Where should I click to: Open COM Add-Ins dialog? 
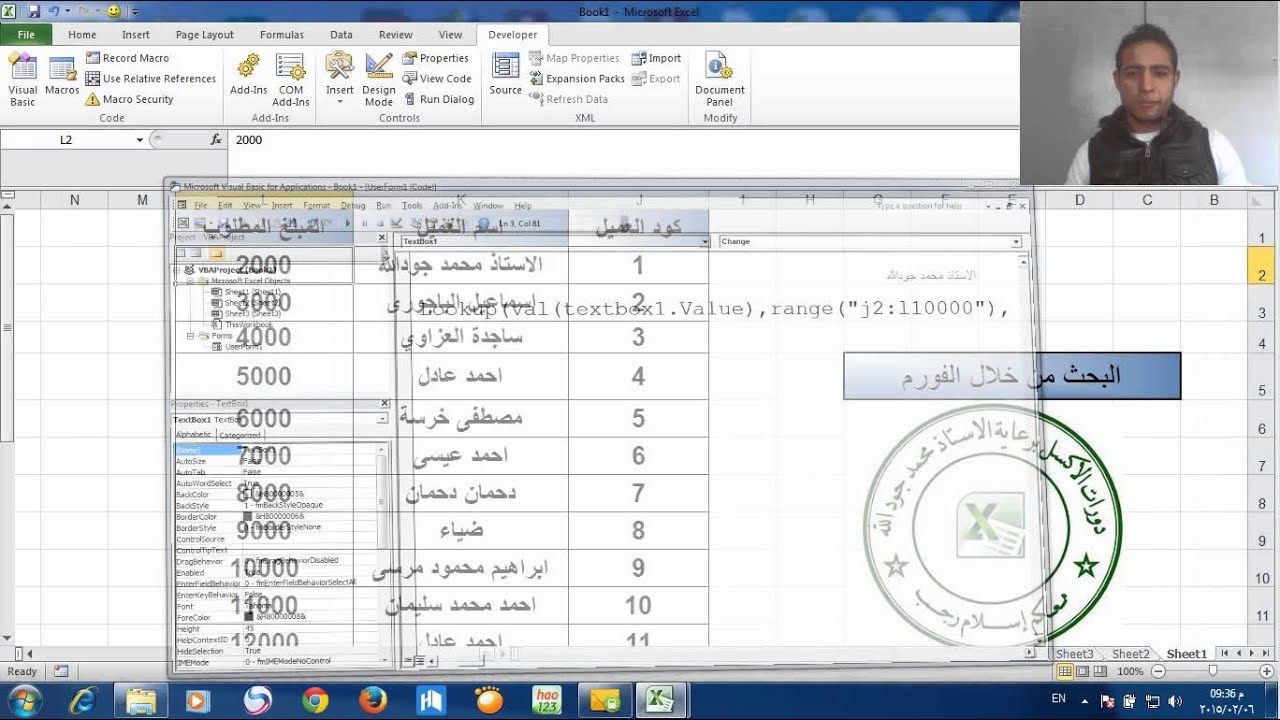pos(291,80)
